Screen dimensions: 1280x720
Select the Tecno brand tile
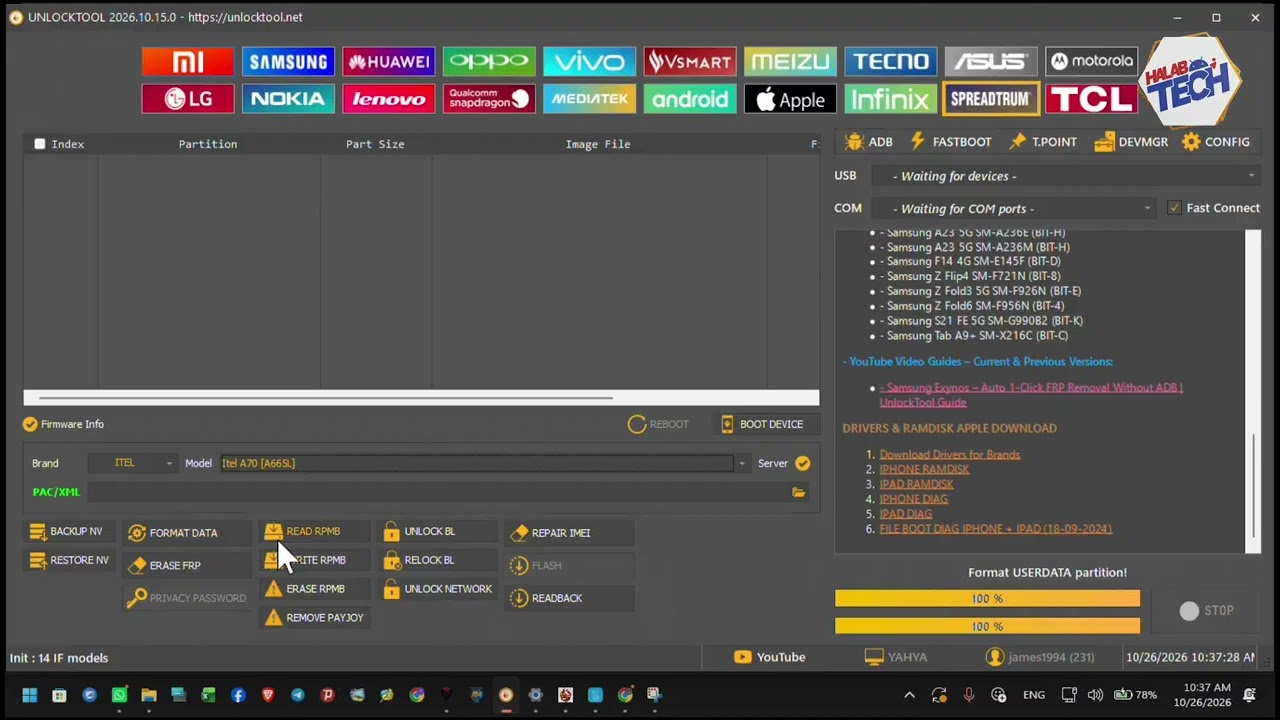point(890,62)
